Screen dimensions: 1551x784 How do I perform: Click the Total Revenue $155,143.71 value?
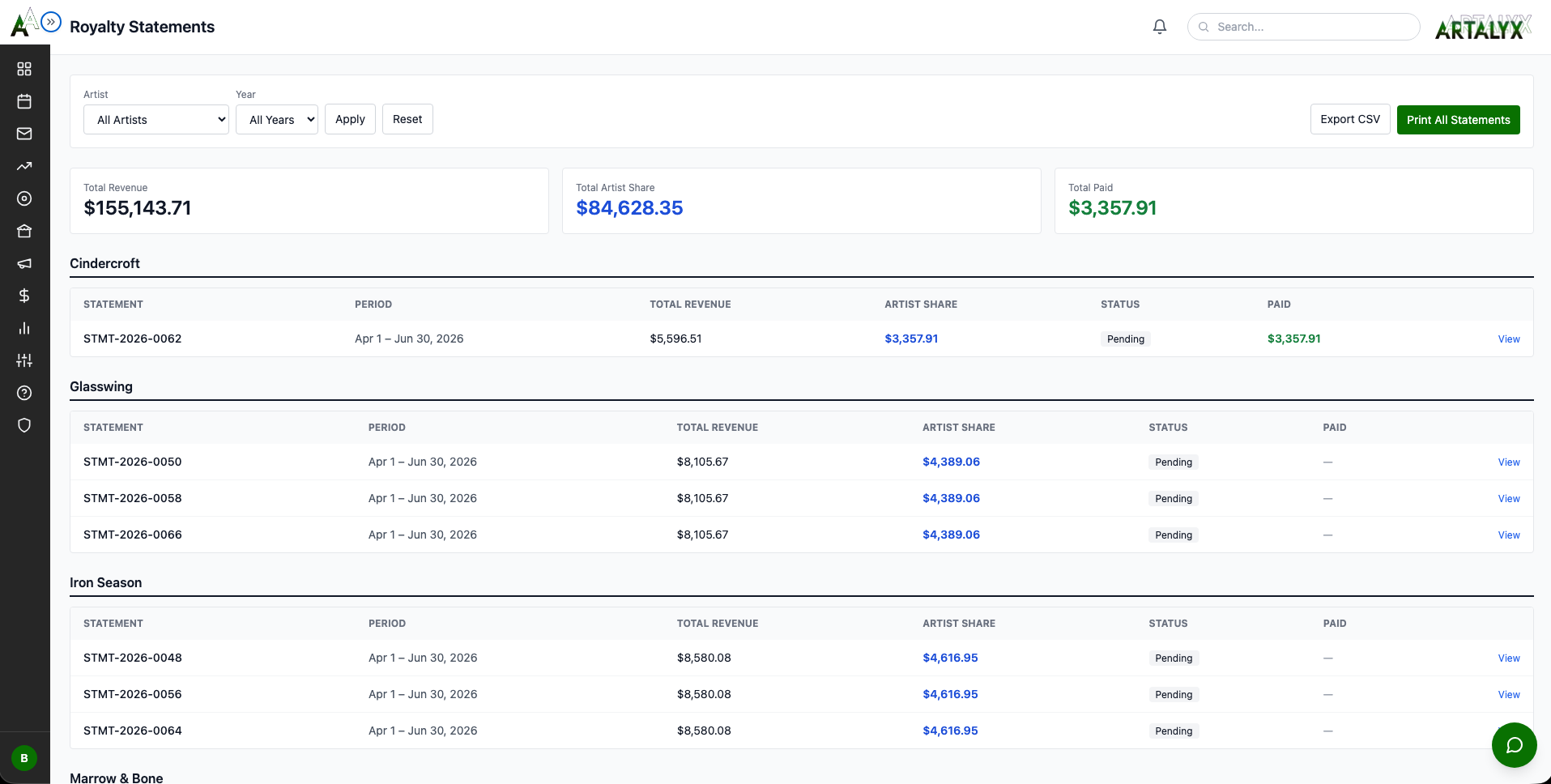coord(138,208)
